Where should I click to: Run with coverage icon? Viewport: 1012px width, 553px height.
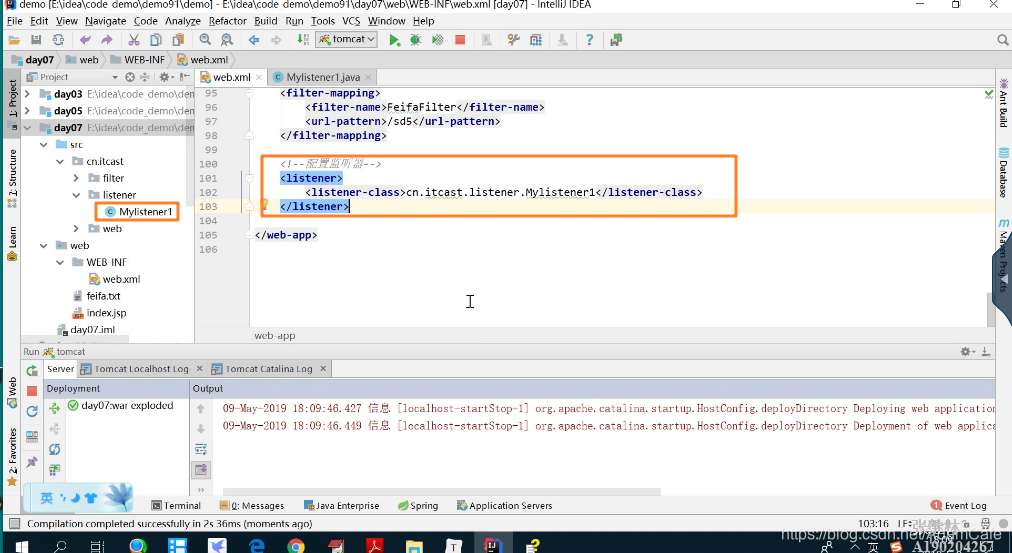click(x=438, y=40)
